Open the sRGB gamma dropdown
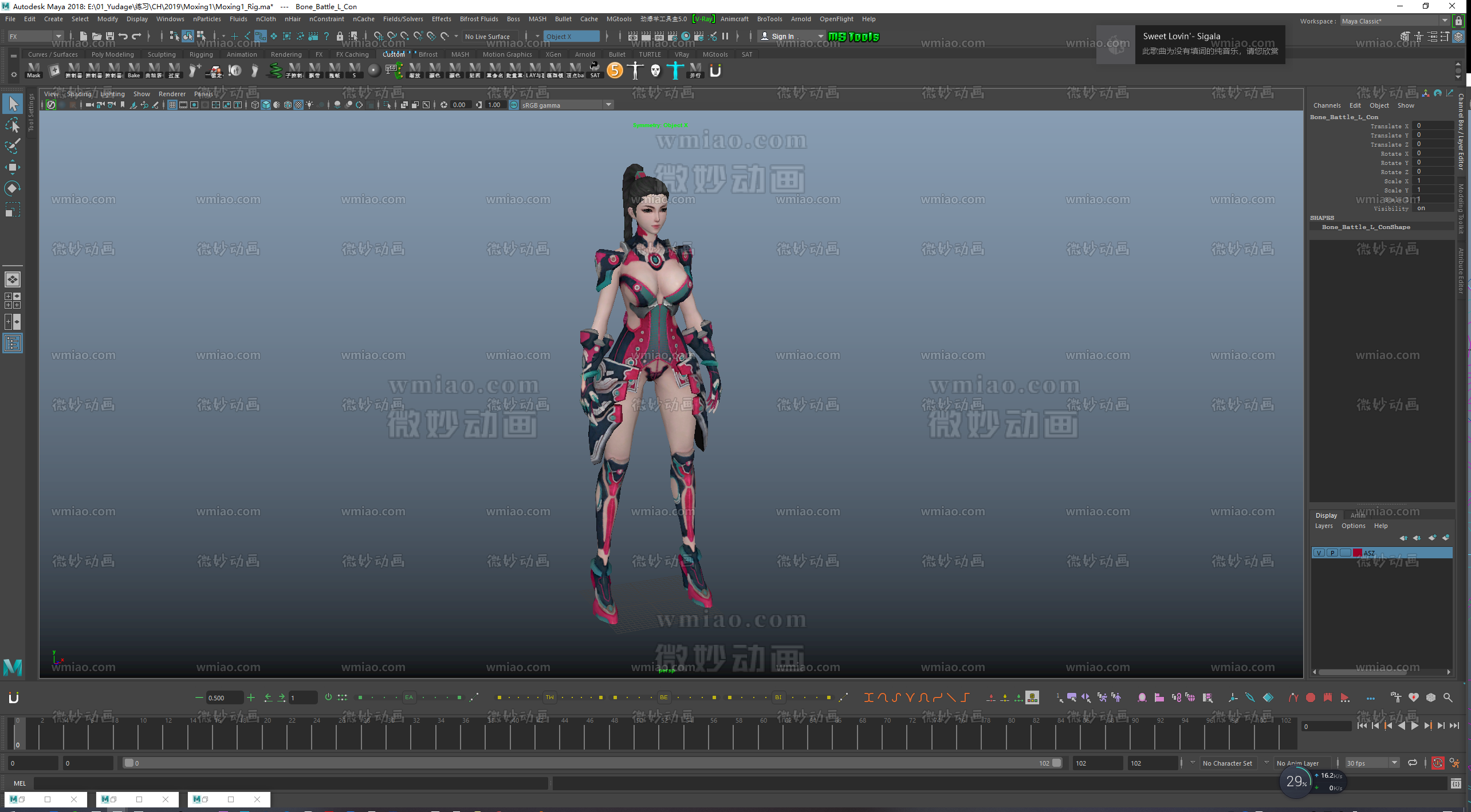This screenshot has height=812, width=1471. pos(608,105)
